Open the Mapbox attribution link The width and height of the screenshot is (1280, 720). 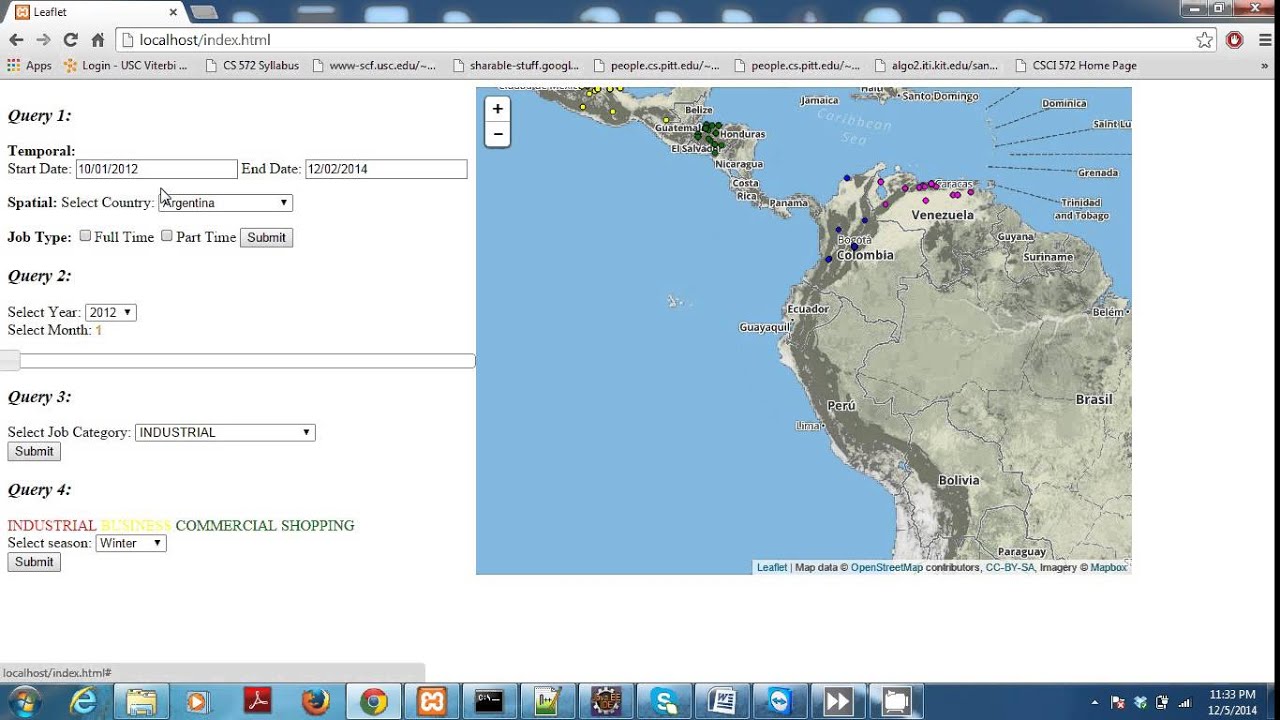[1108, 567]
